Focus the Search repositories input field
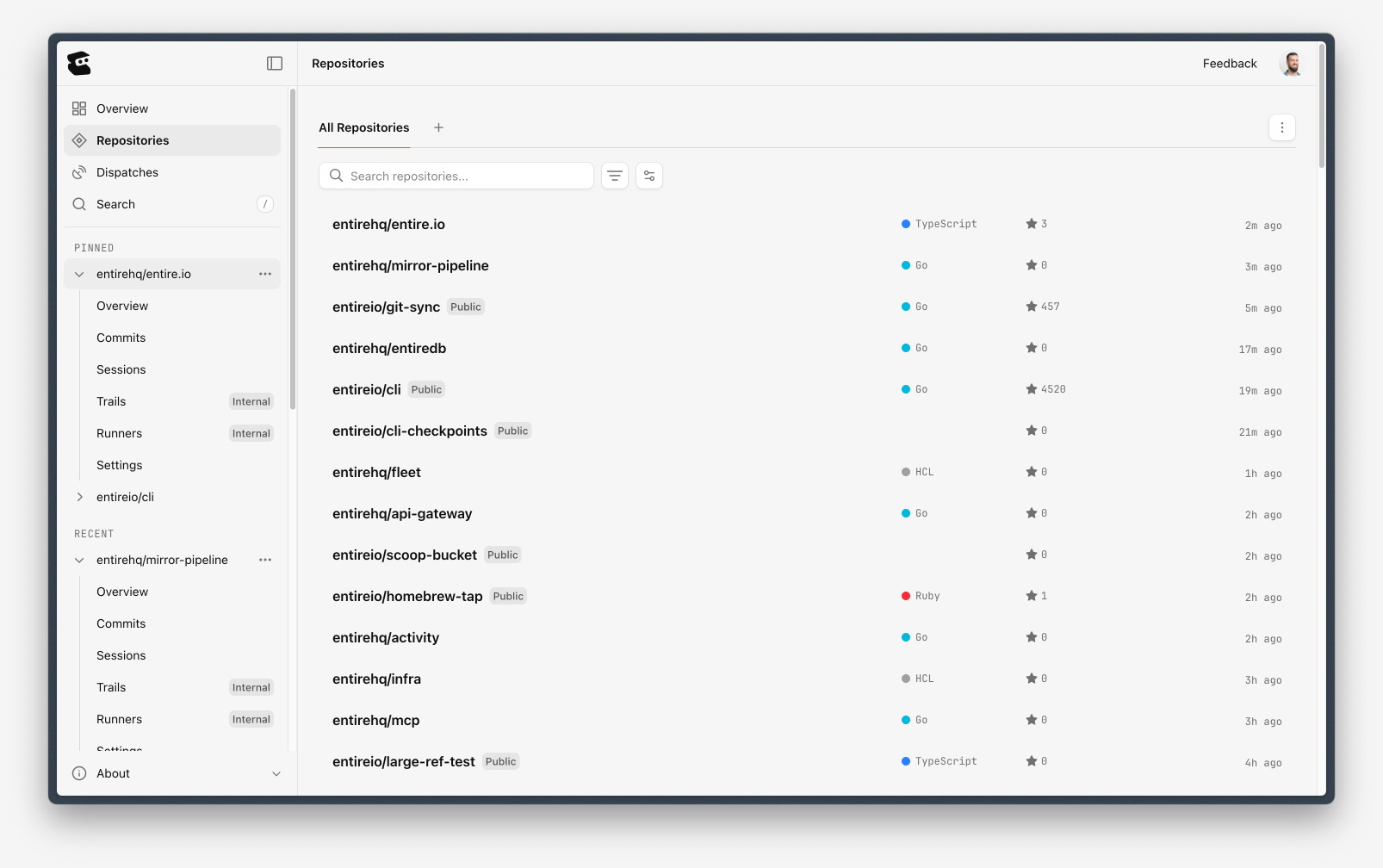 pos(456,176)
